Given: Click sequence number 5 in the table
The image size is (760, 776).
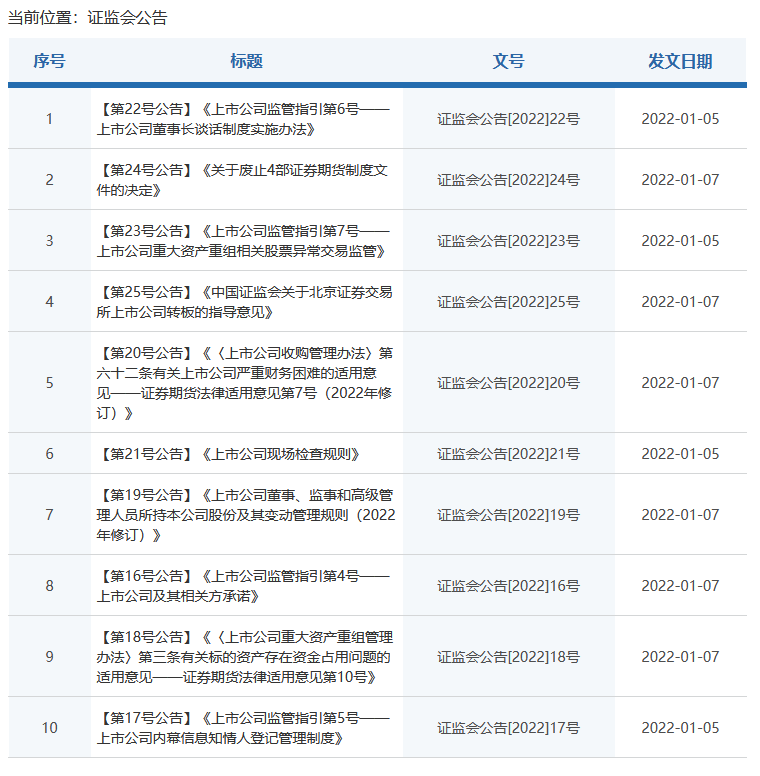Looking at the screenshot, I should pyautogui.click(x=49, y=383).
